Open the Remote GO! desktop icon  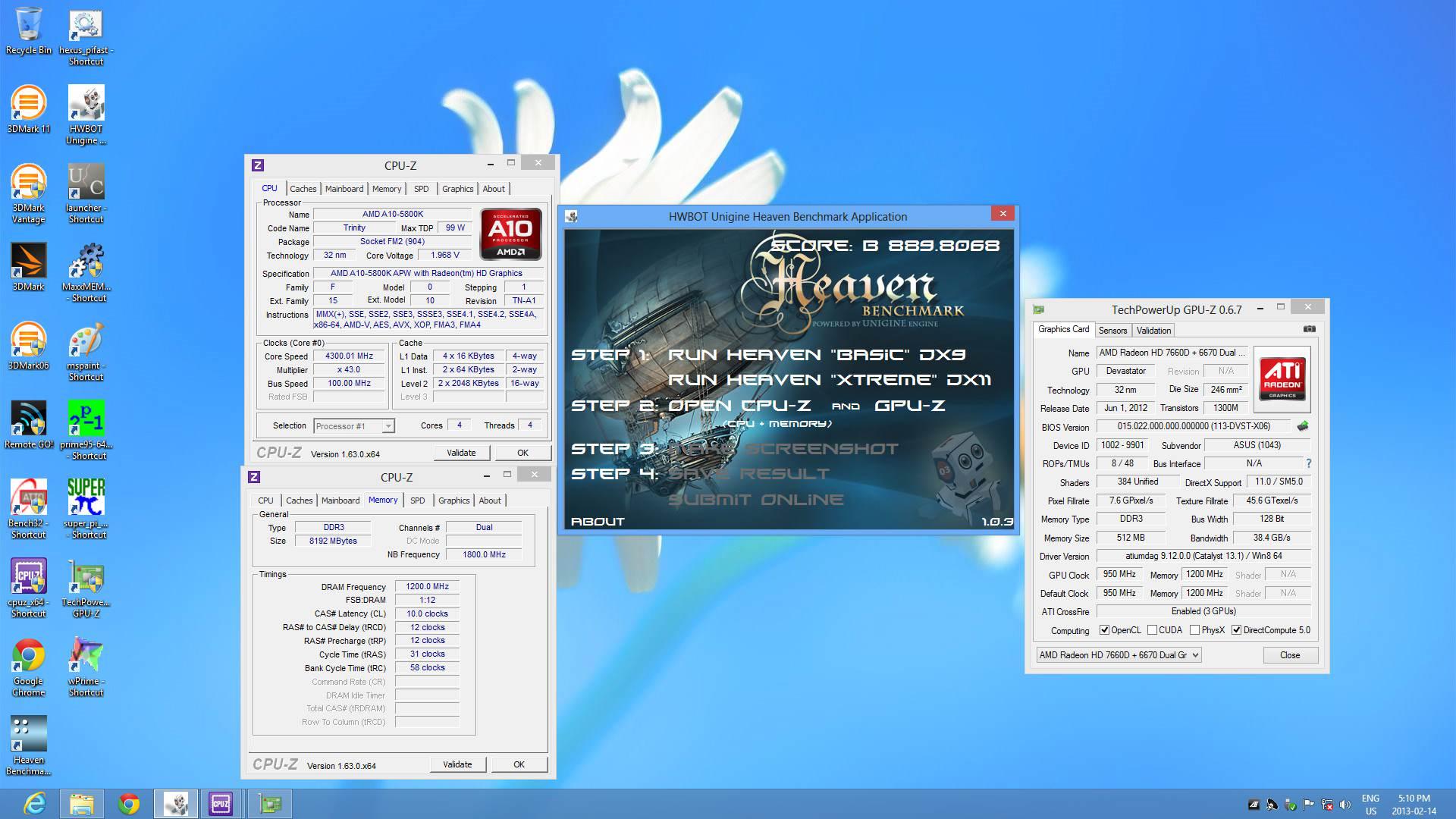[x=29, y=425]
